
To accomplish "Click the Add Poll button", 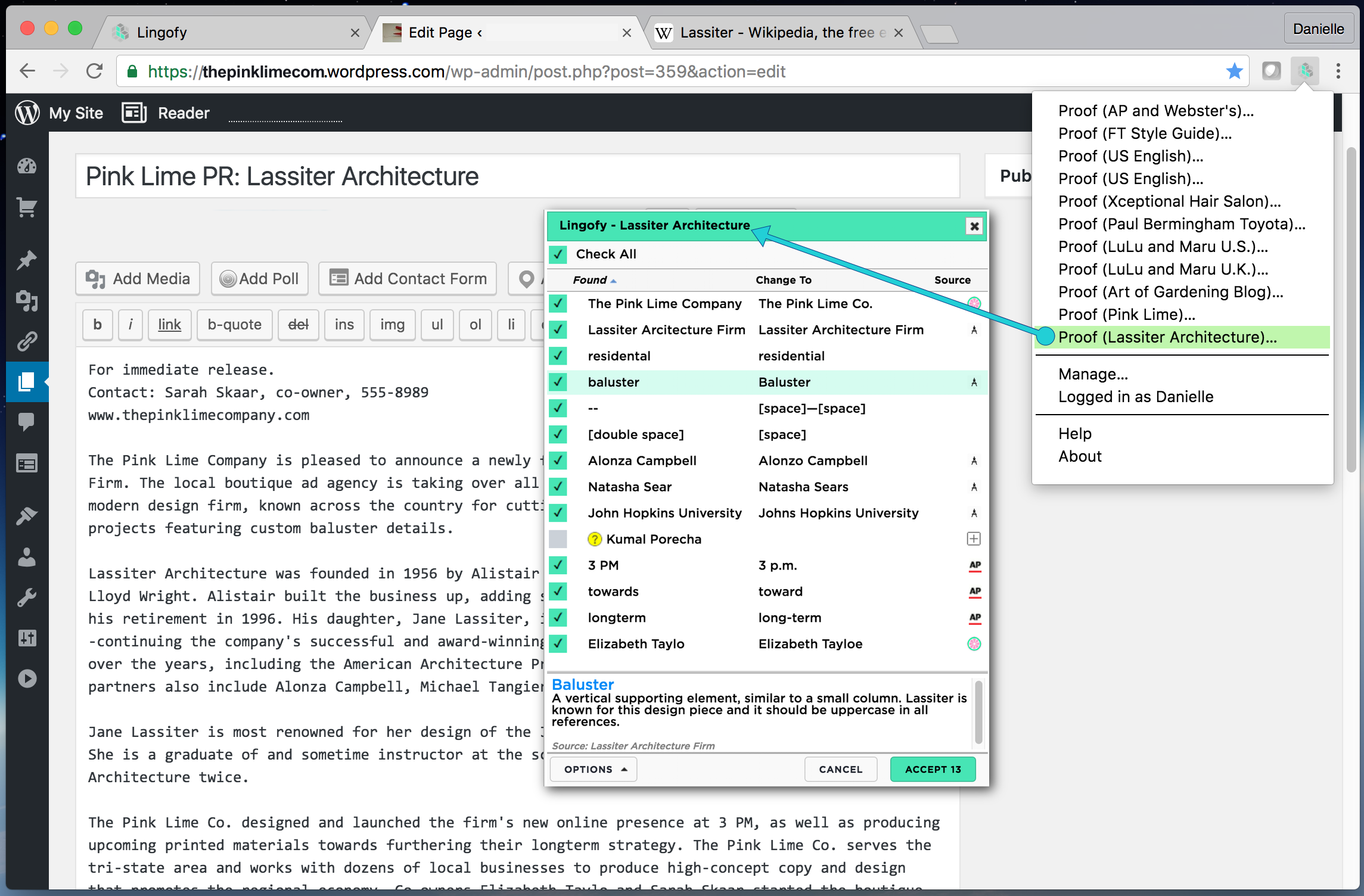I will (x=259, y=278).
